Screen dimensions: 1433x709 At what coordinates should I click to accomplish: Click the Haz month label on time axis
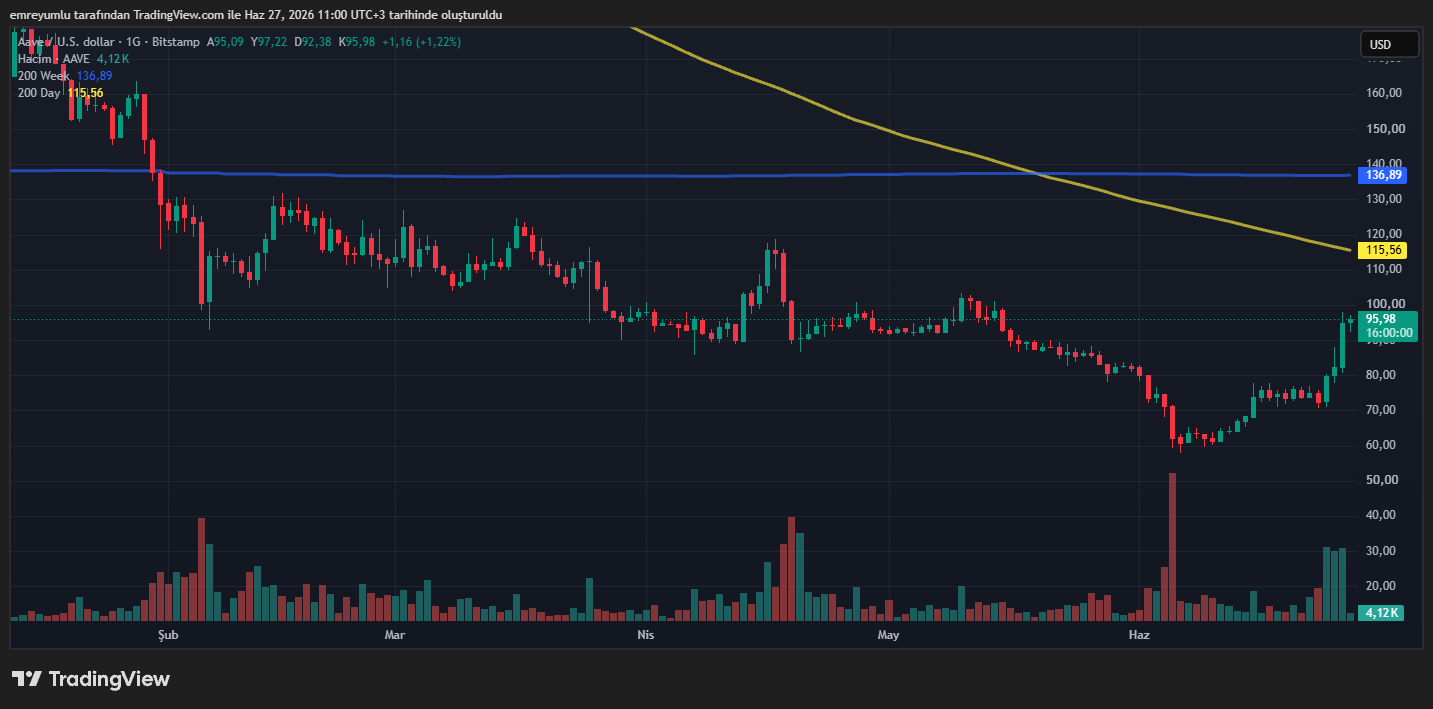1139,635
